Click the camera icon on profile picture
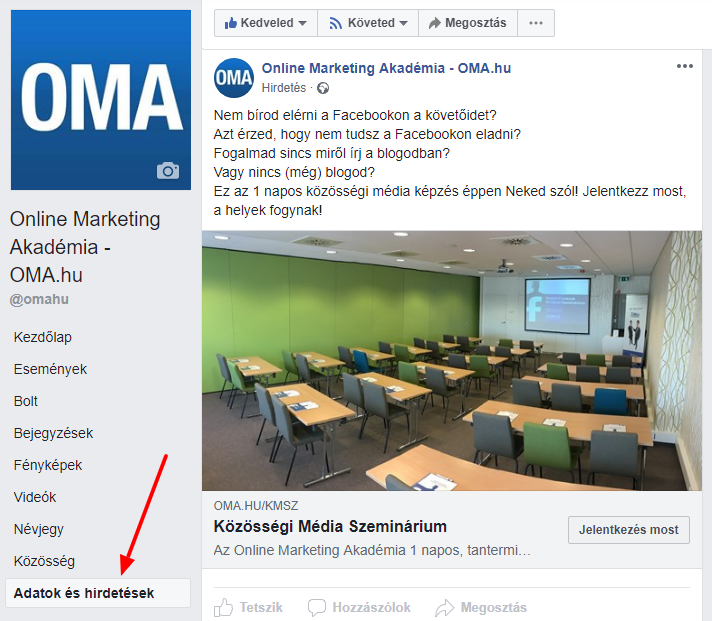The height and width of the screenshot is (621, 712). pyautogui.click(x=168, y=171)
